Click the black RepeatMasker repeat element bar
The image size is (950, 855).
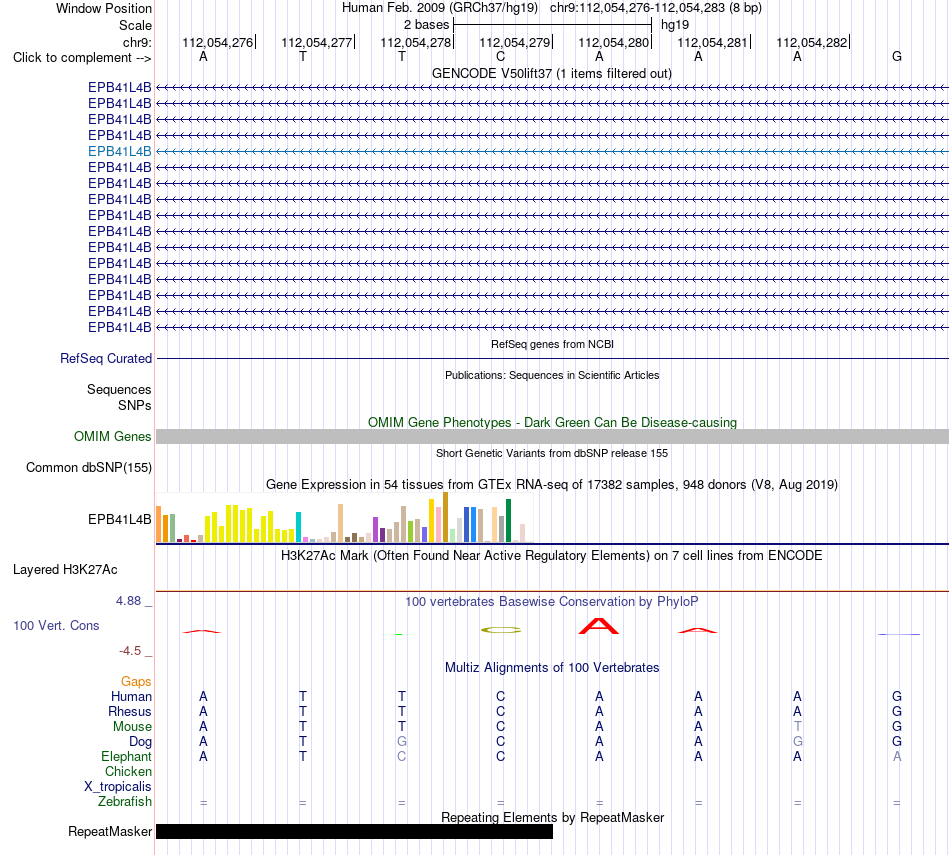click(x=354, y=831)
